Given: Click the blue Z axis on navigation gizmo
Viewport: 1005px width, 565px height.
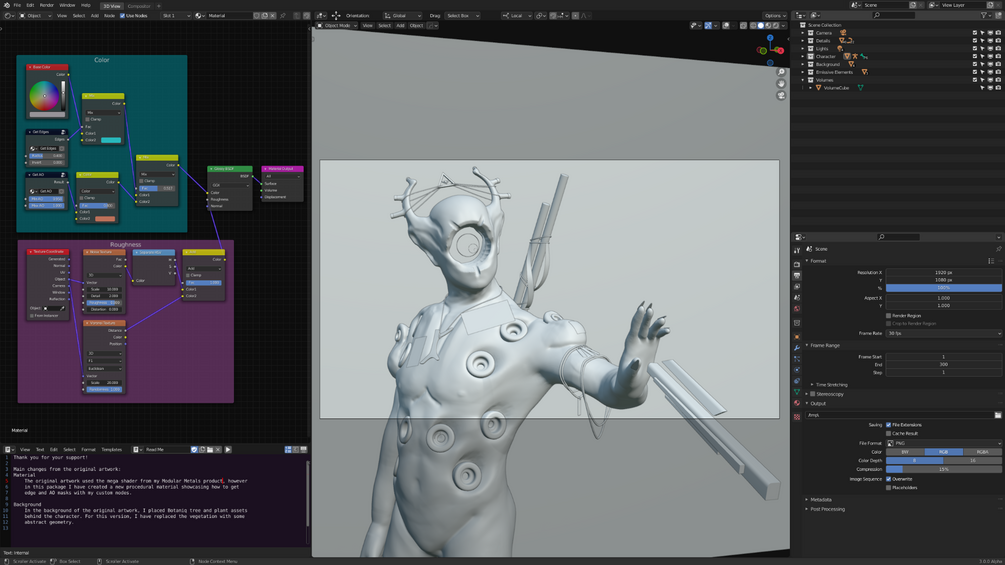Looking at the screenshot, I should point(770,38).
